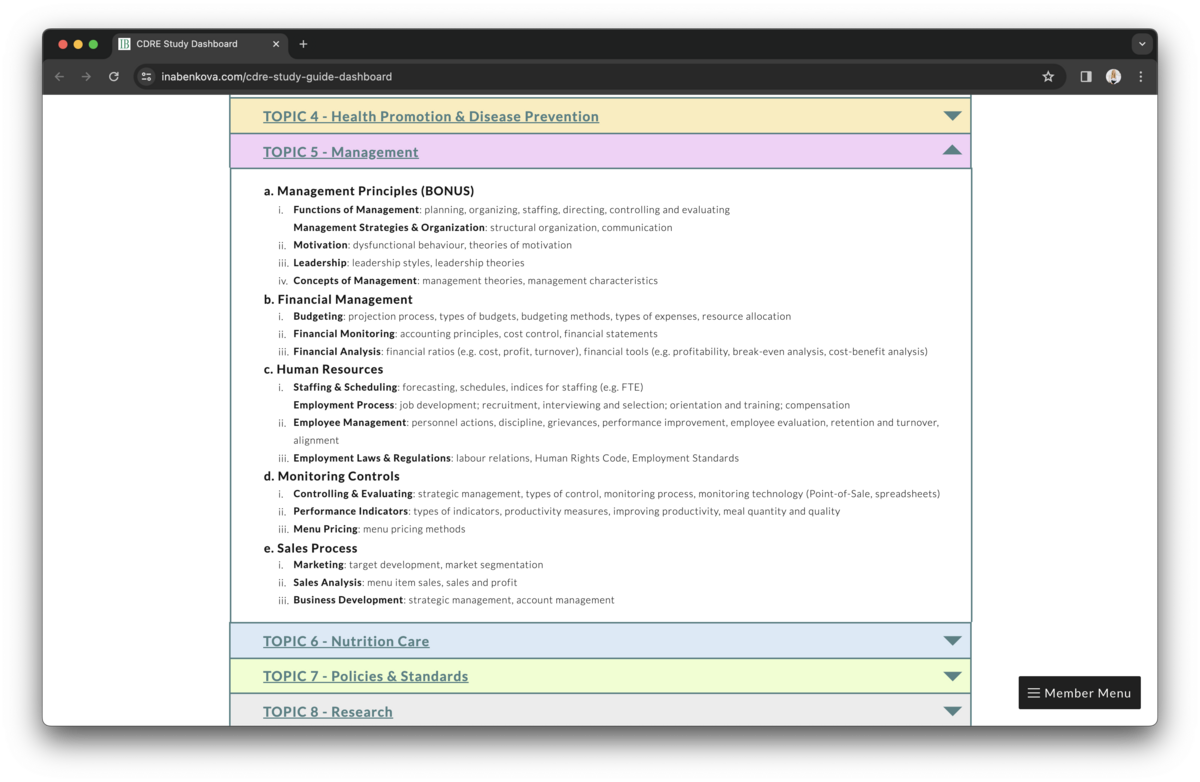Image resolution: width=1200 pixels, height=782 pixels.
Task: Click the Monitoring Controls heading
Action: 332,476
